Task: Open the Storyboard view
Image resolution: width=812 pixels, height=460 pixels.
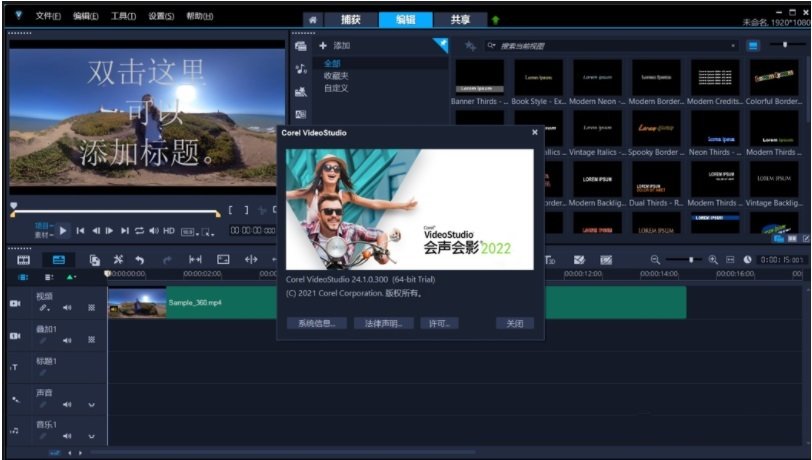Action: coord(24,260)
